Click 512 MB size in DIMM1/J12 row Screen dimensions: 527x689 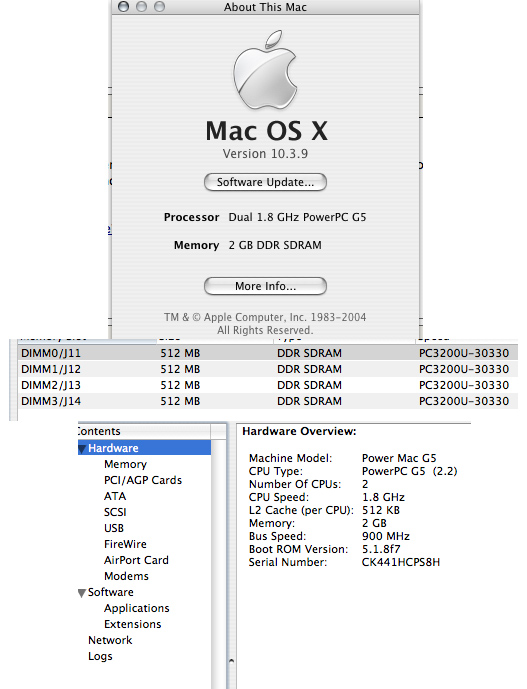(x=180, y=369)
